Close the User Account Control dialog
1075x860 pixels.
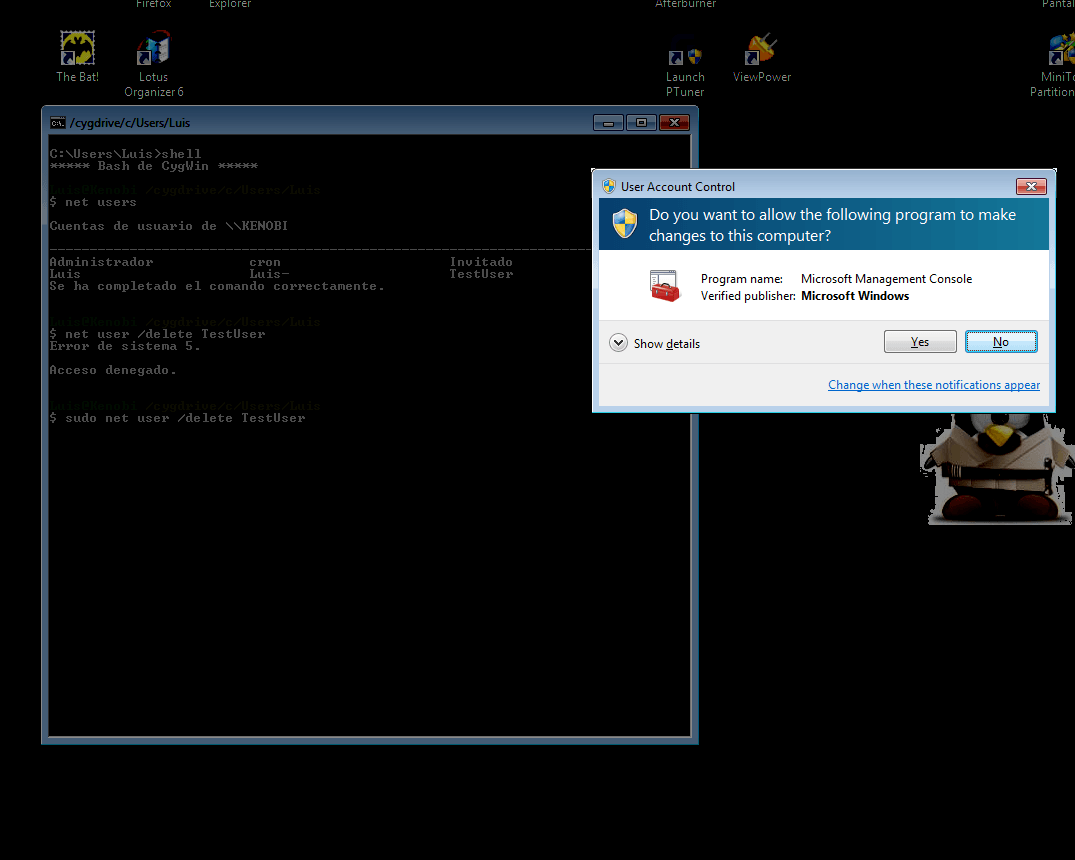[x=1030, y=186]
